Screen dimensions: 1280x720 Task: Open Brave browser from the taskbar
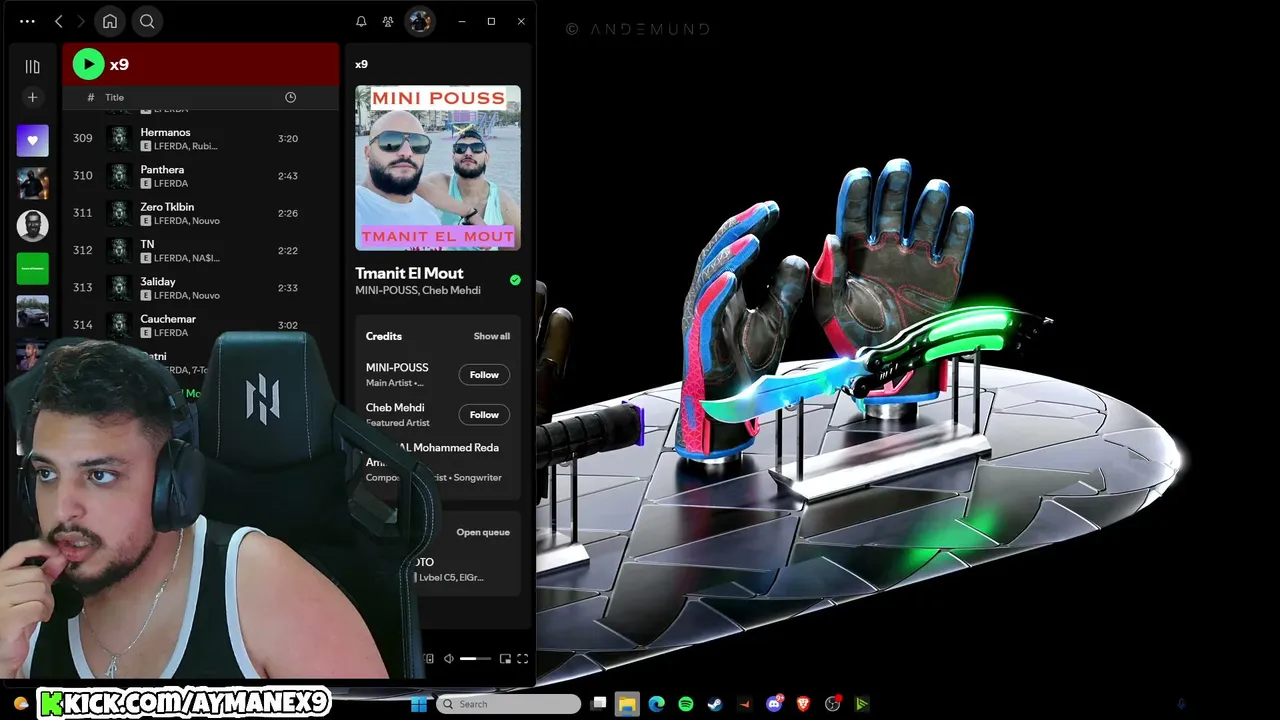click(x=803, y=704)
